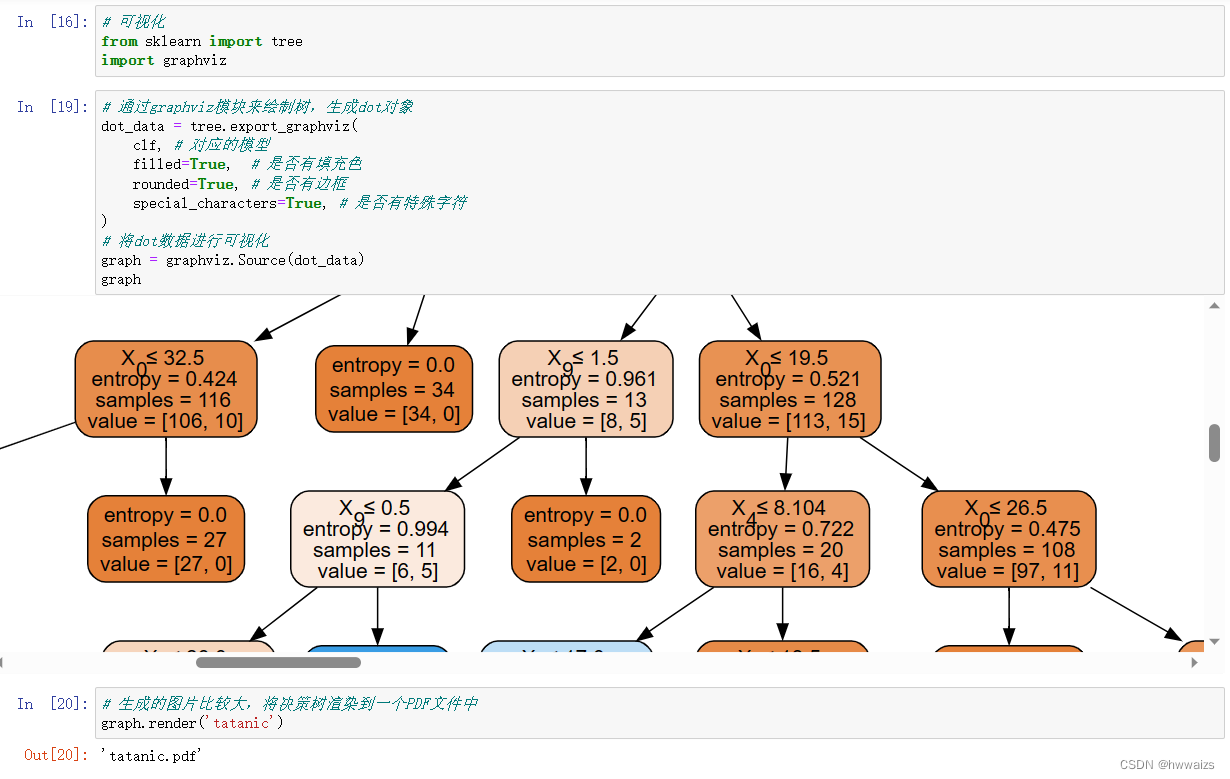Screen dimensions: 1230x779
Task: Select tree node X4 ≤ 8.104, samples 20
Action: coord(783,539)
